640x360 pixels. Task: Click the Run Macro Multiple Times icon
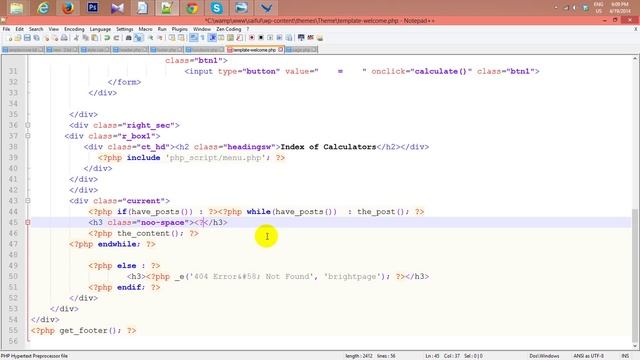[x=279, y=38]
